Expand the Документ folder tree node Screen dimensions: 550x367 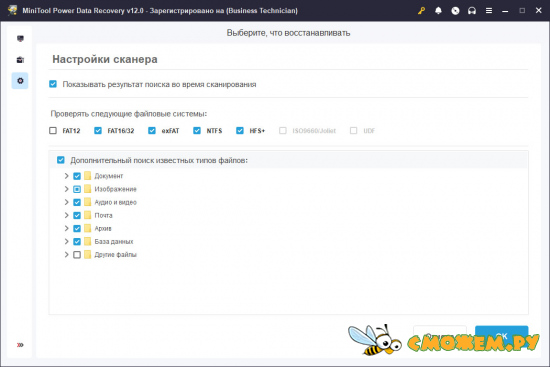(66, 176)
